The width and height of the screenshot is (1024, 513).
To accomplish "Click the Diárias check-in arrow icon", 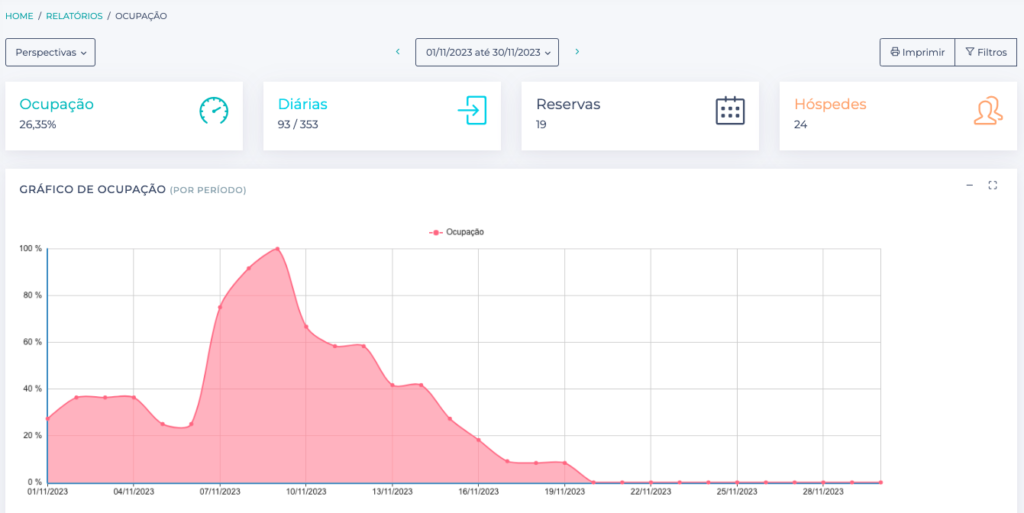I will click(x=472, y=110).
